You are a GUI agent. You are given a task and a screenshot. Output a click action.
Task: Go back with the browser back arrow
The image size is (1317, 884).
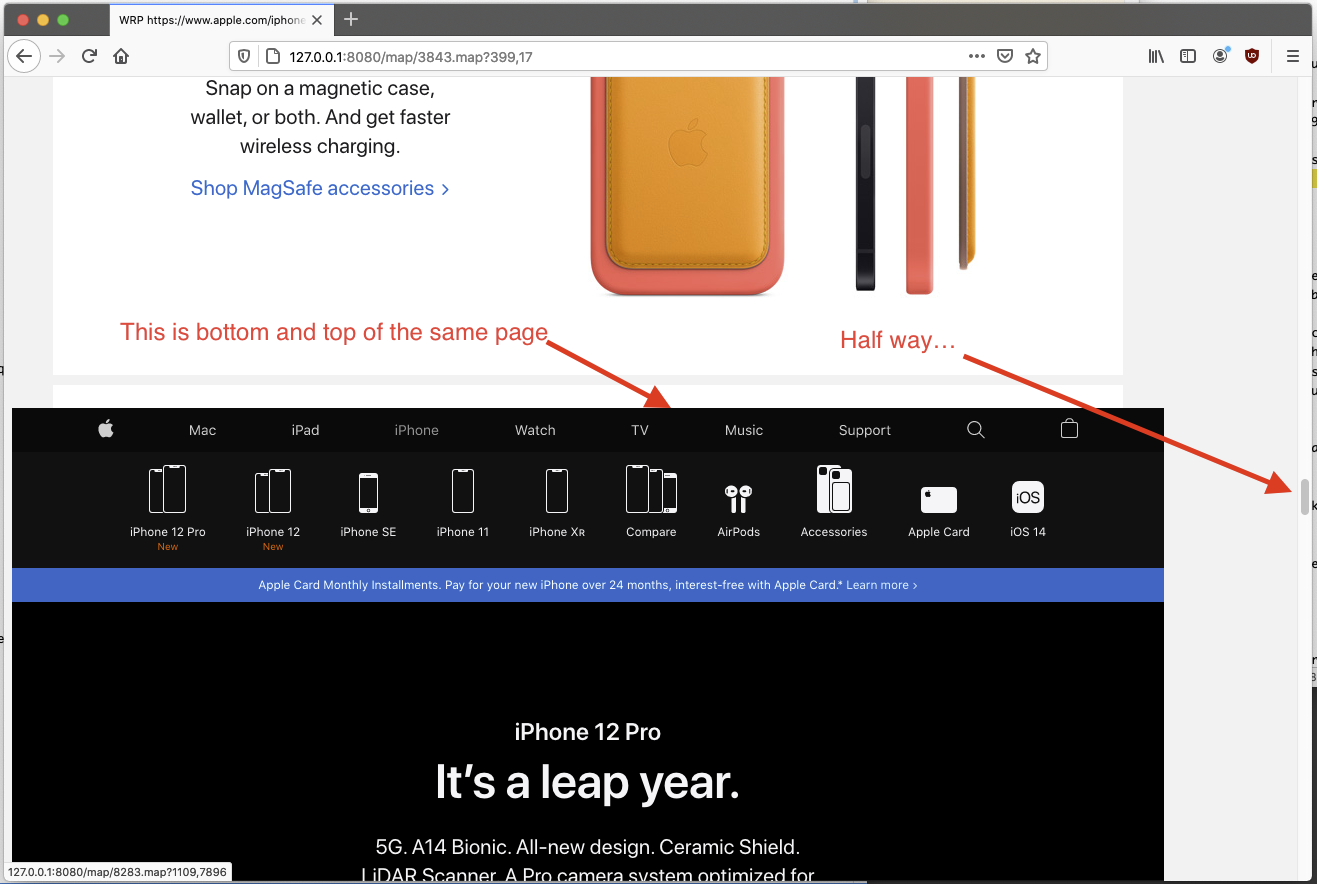[24, 56]
